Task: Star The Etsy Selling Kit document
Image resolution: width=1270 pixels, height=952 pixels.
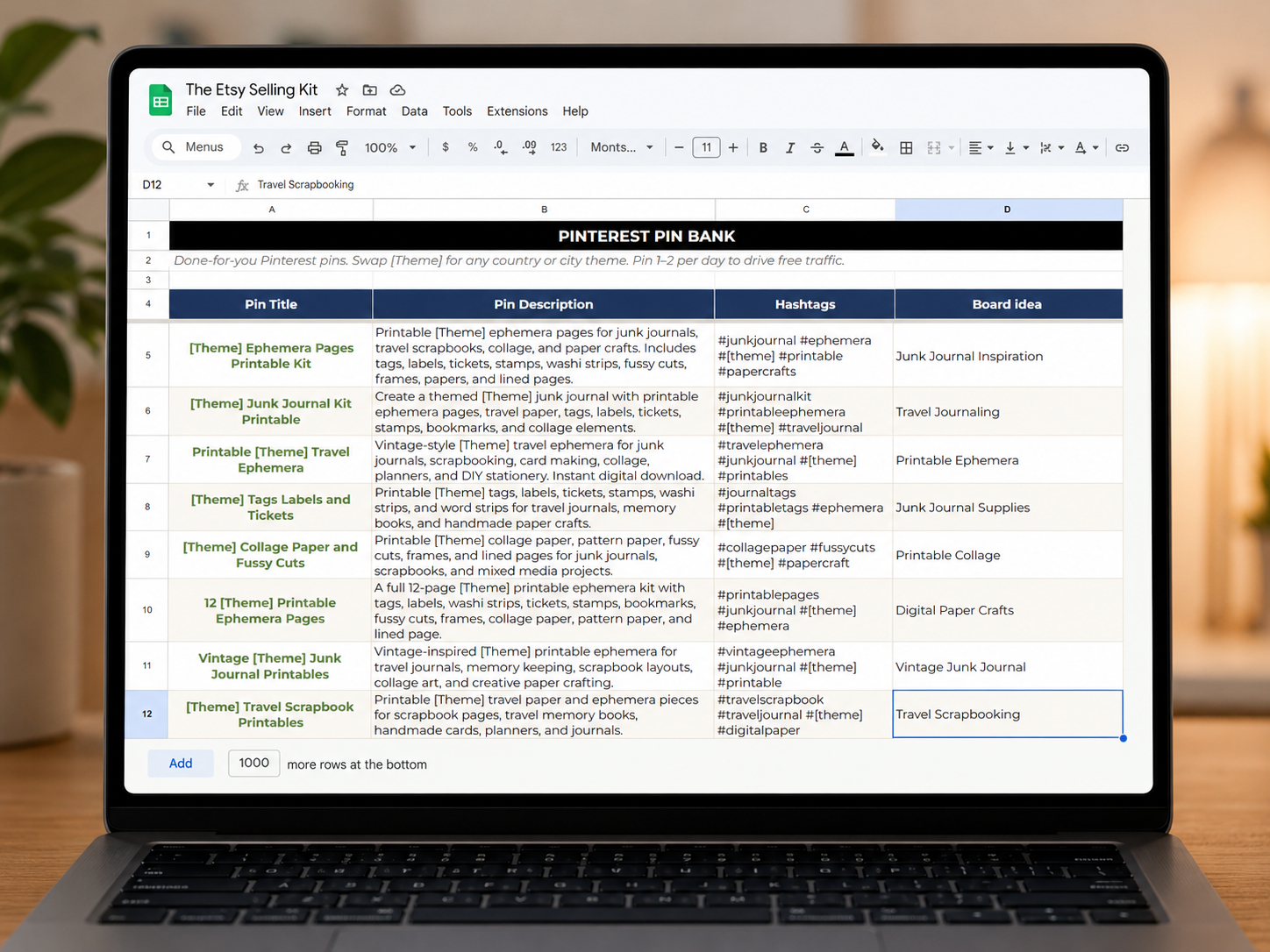Action: (x=342, y=90)
